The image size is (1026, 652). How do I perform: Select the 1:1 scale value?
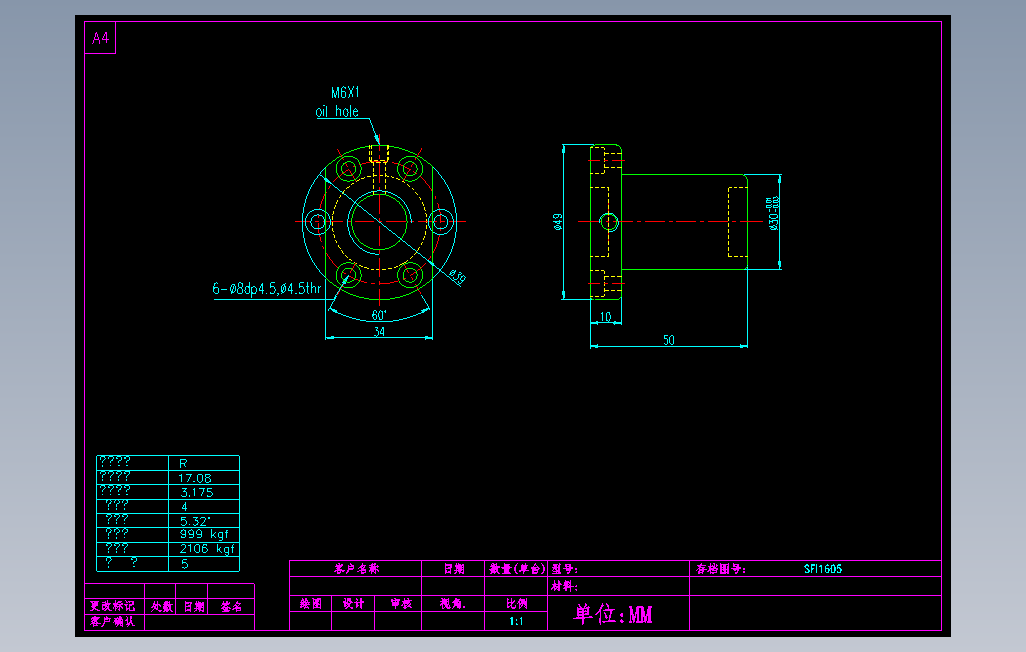516,621
